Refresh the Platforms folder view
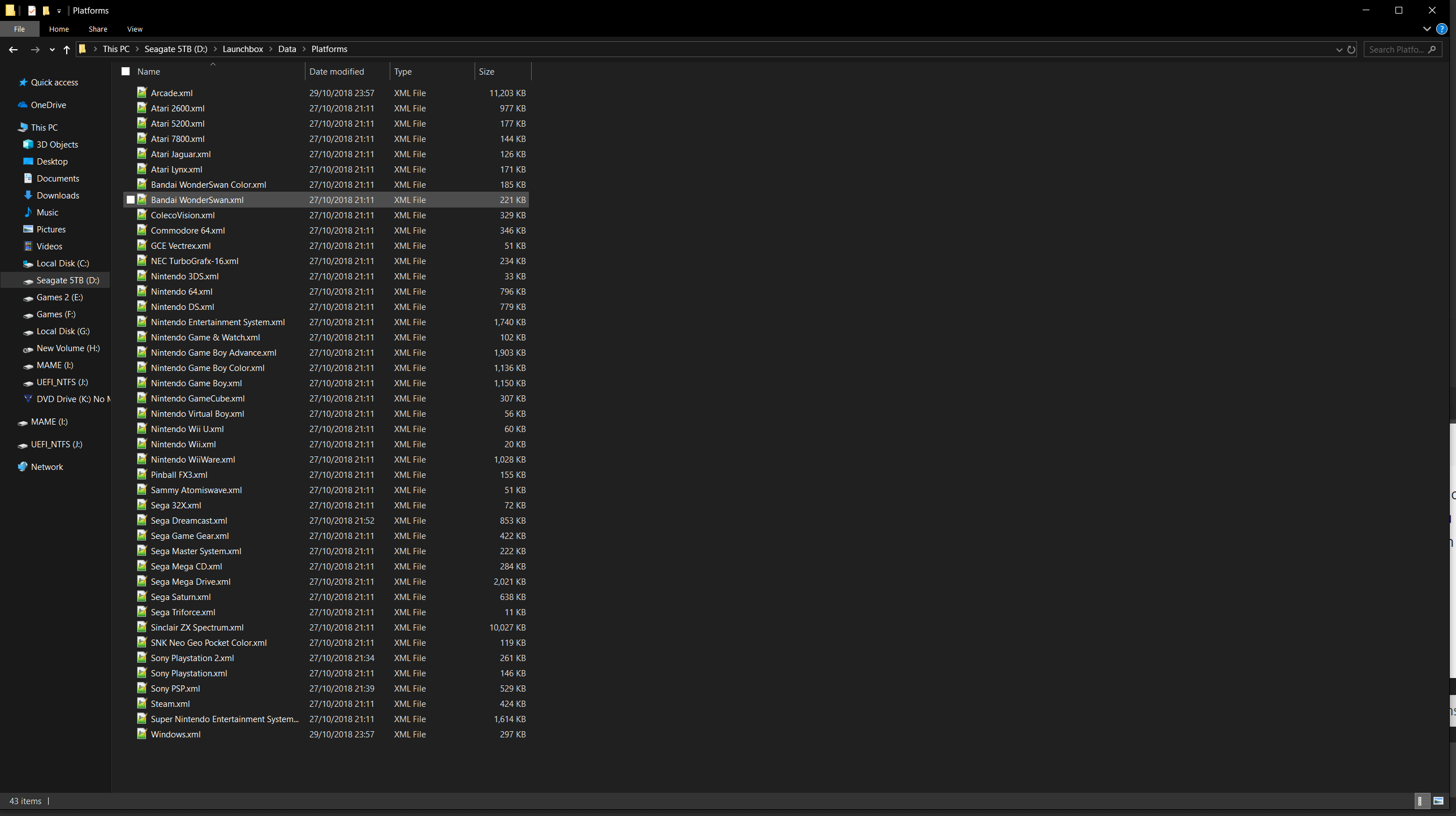This screenshot has width=1456, height=816. click(x=1351, y=49)
